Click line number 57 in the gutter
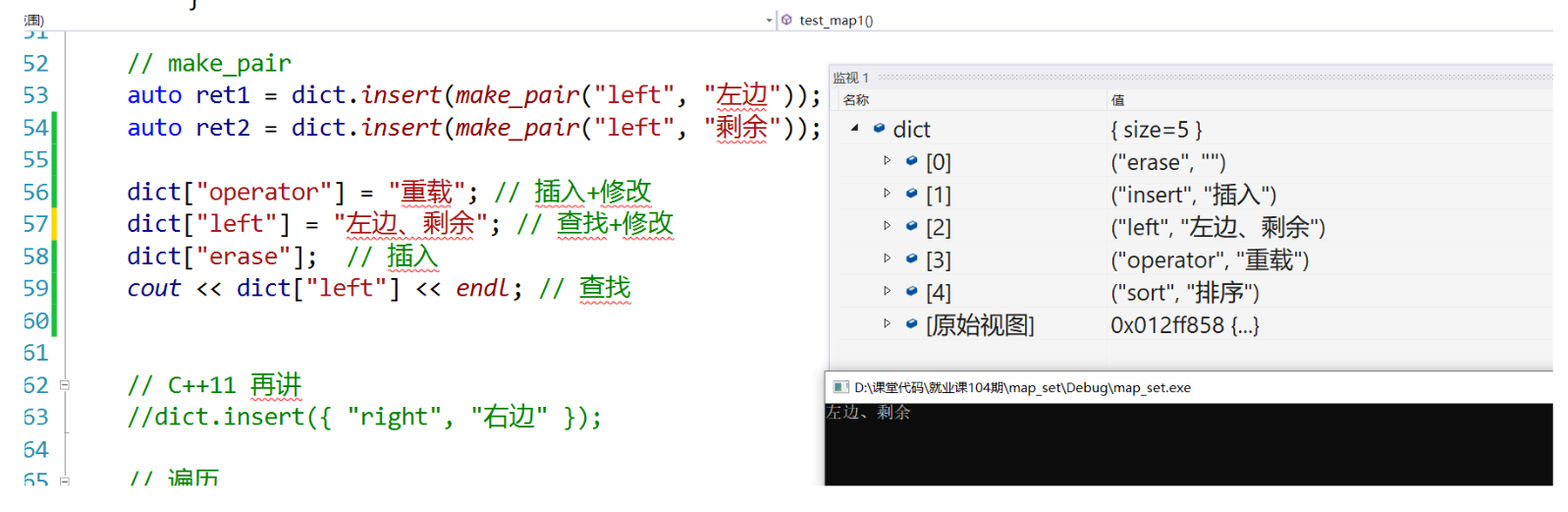 (35, 224)
